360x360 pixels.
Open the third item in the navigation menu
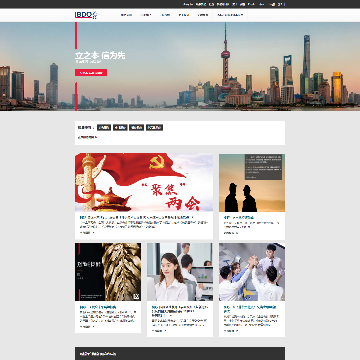(x=165, y=15)
